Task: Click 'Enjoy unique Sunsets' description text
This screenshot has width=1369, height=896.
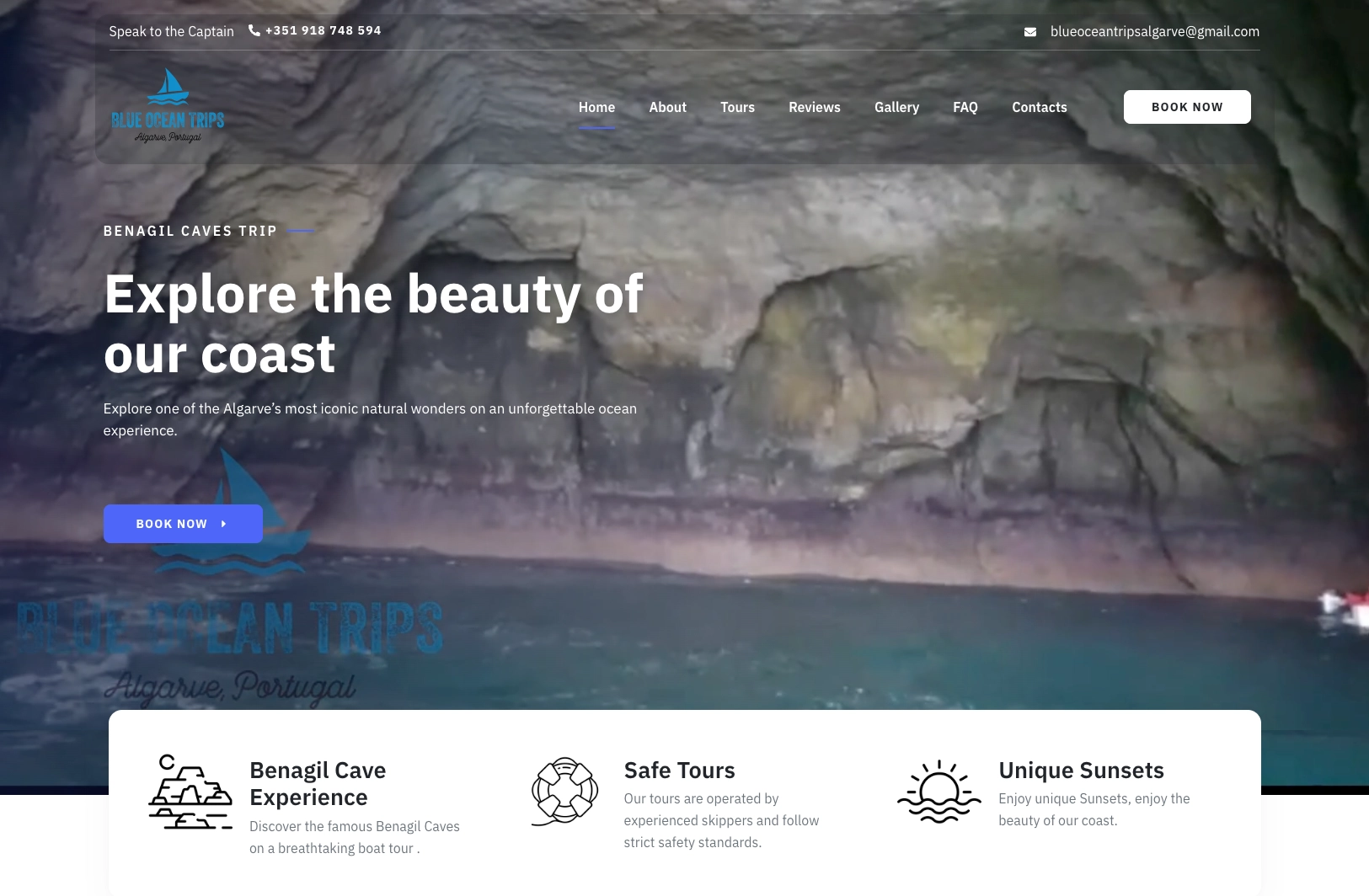Action: pyautogui.click(x=1094, y=809)
